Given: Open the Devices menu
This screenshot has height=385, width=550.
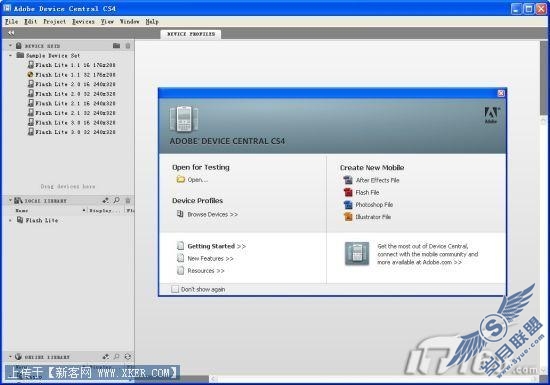Looking at the screenshot, I should pyautogui.click(x=83, y=21).
